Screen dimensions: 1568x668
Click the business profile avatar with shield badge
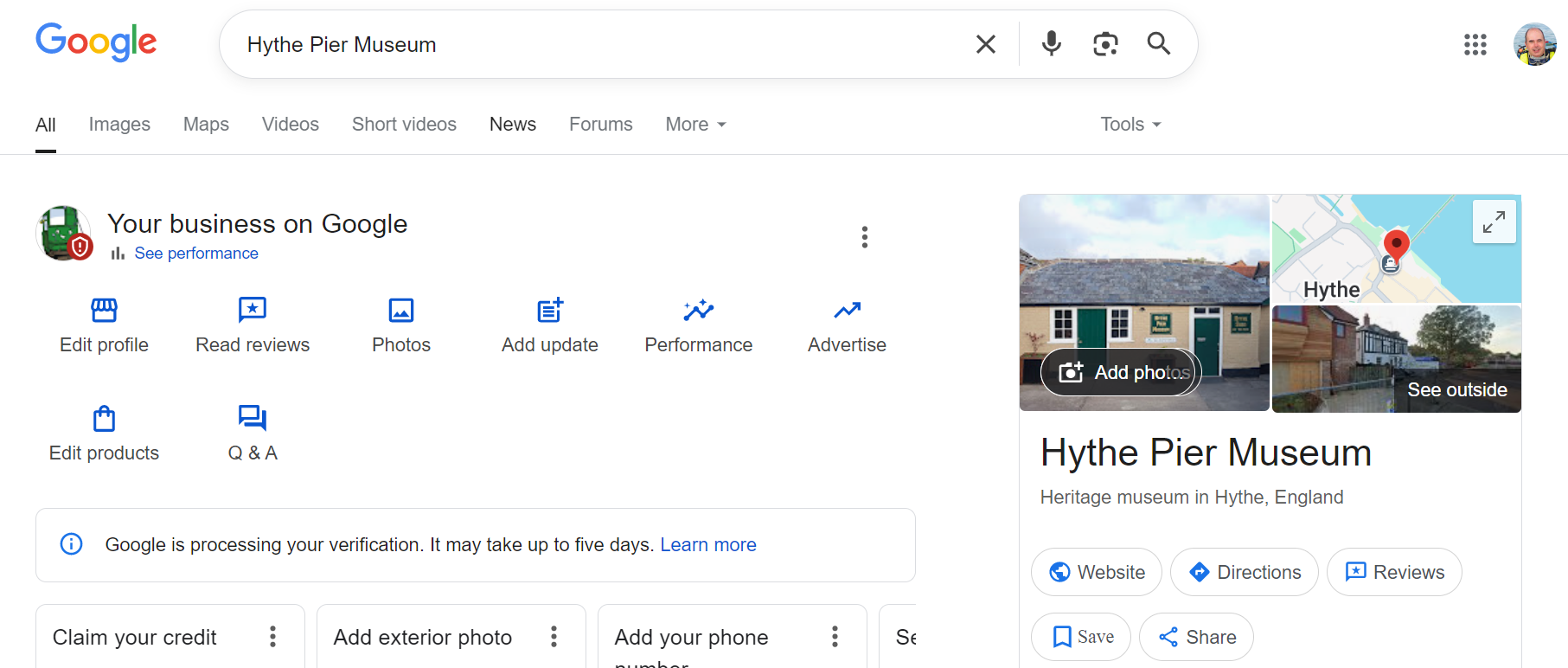pyautogui.click(x=63, y=234)
